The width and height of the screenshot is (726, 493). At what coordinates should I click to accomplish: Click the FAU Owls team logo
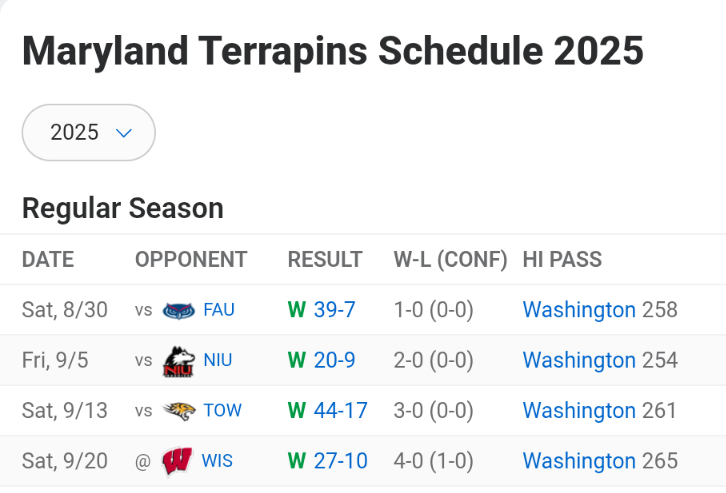click(178, 310)
